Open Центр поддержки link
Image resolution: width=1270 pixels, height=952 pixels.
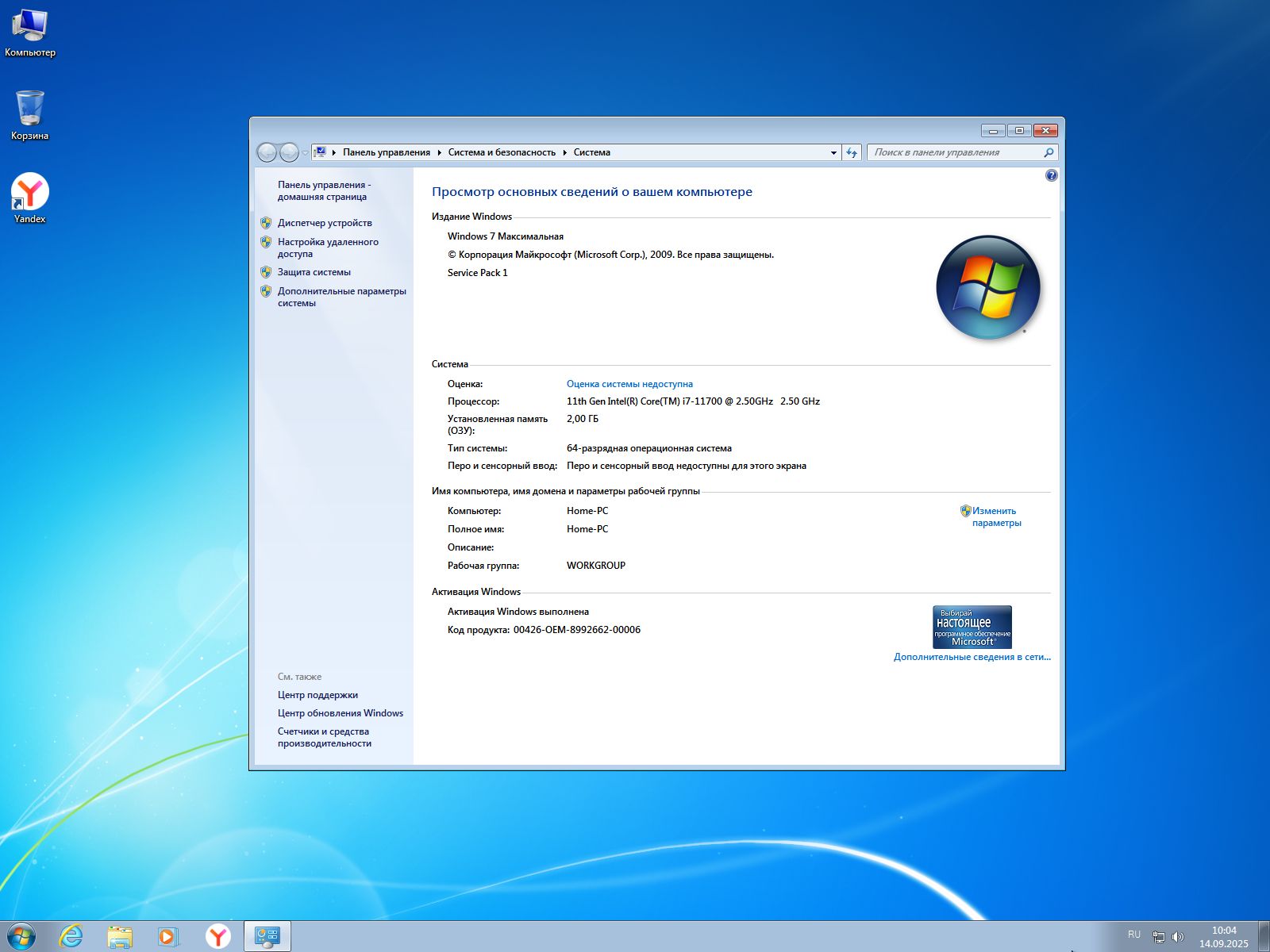(x=317, y=695)
